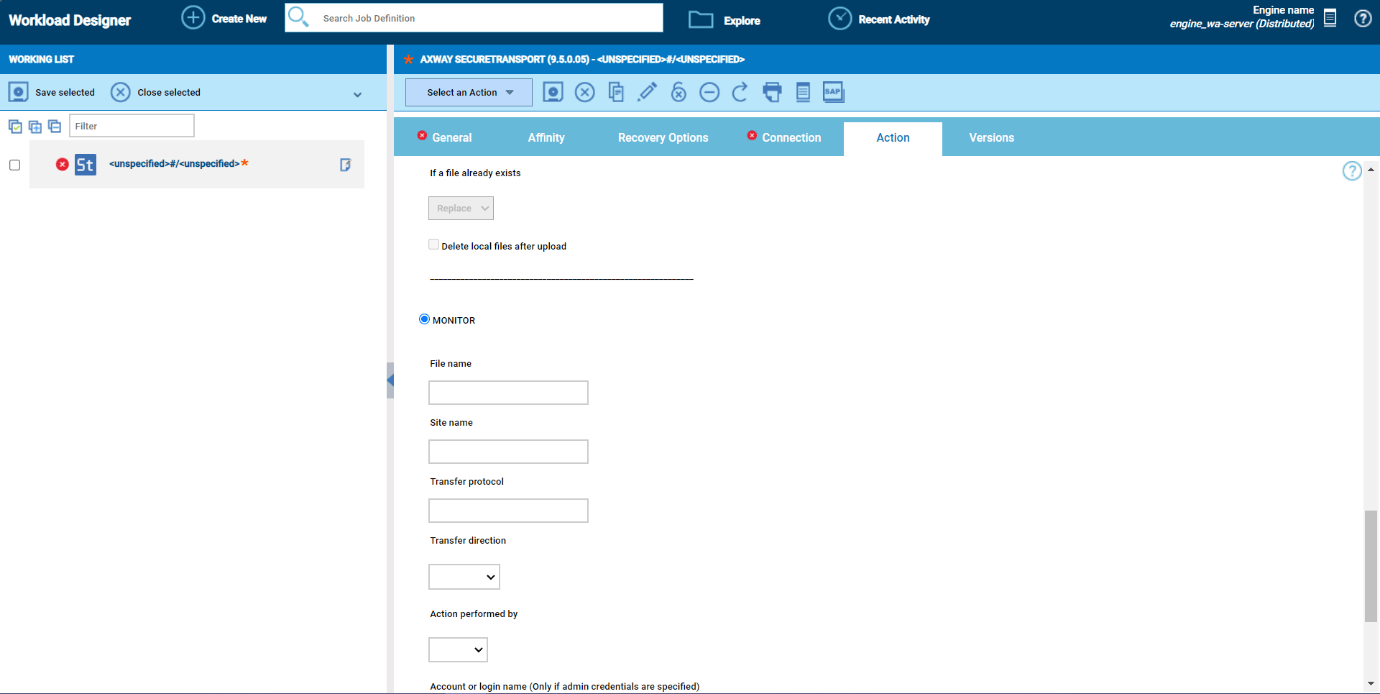This screenshot has width=1380, height=694.
Task: Open the Action performed by dropdown
Action: point(458,649)
